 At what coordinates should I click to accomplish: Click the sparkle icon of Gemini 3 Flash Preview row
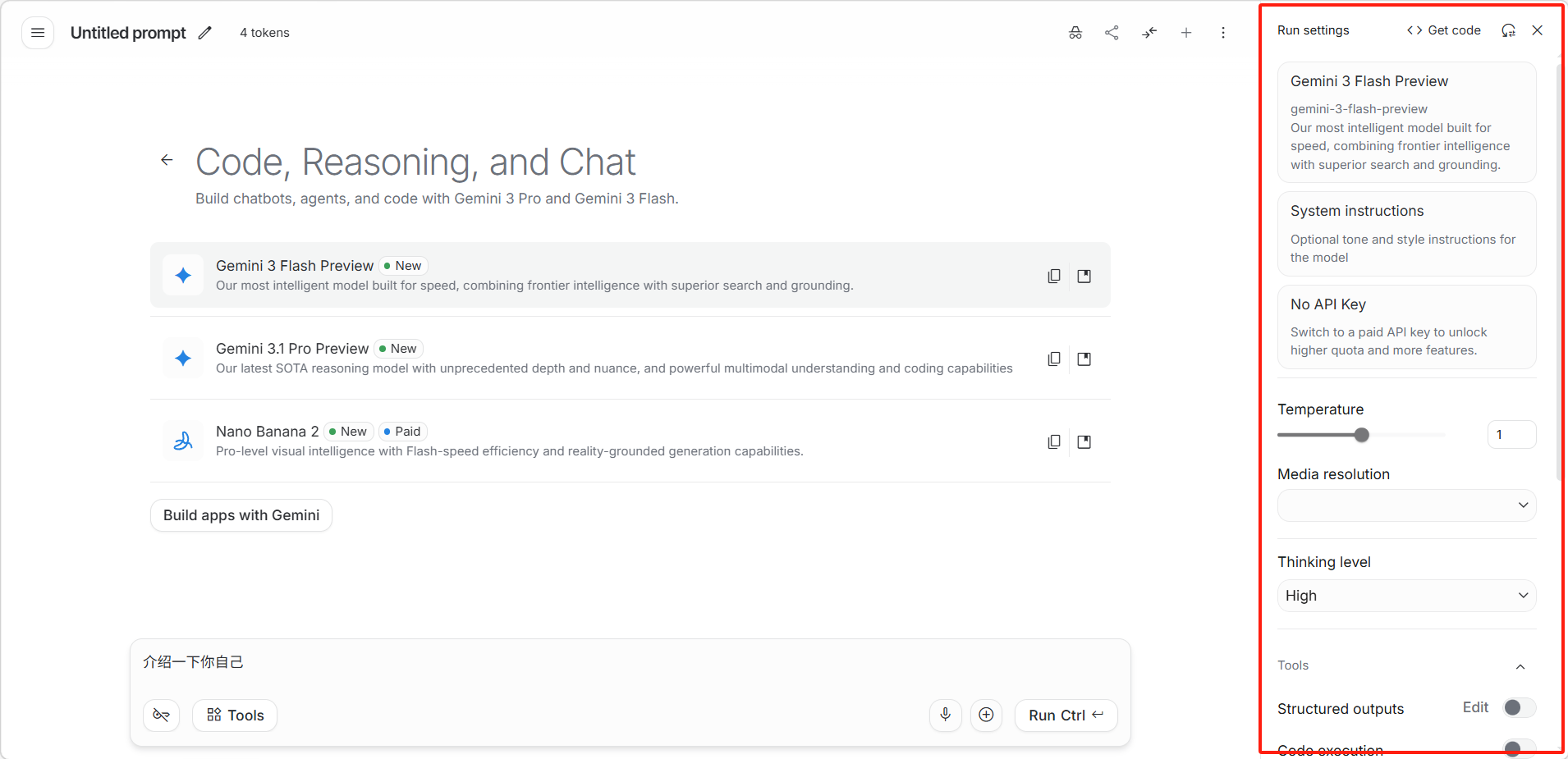[183, 276]
